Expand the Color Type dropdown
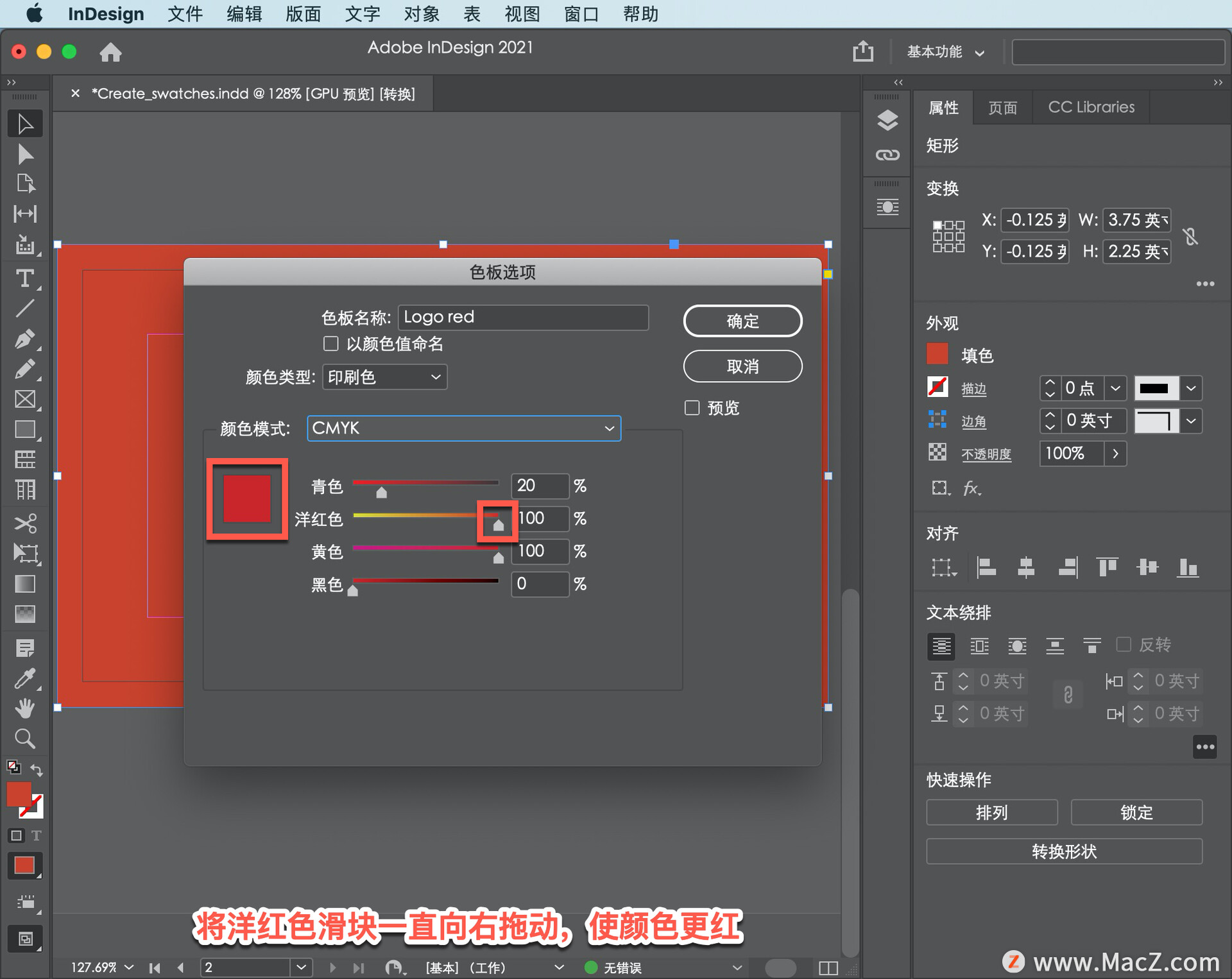1232x979 pixels. pyautogui.click(x=384, y=377)
